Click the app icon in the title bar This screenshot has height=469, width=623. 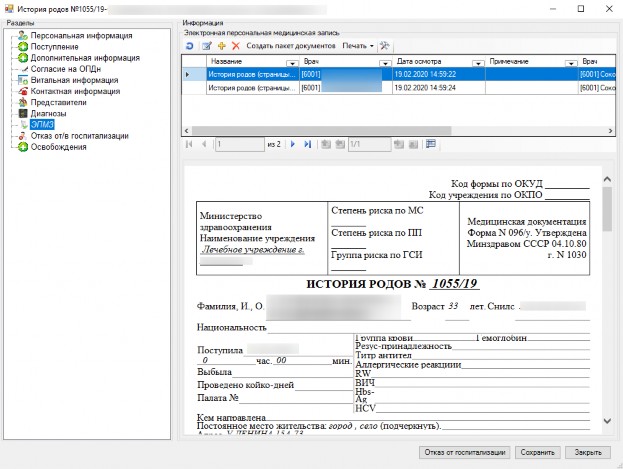tap(9, 8)
